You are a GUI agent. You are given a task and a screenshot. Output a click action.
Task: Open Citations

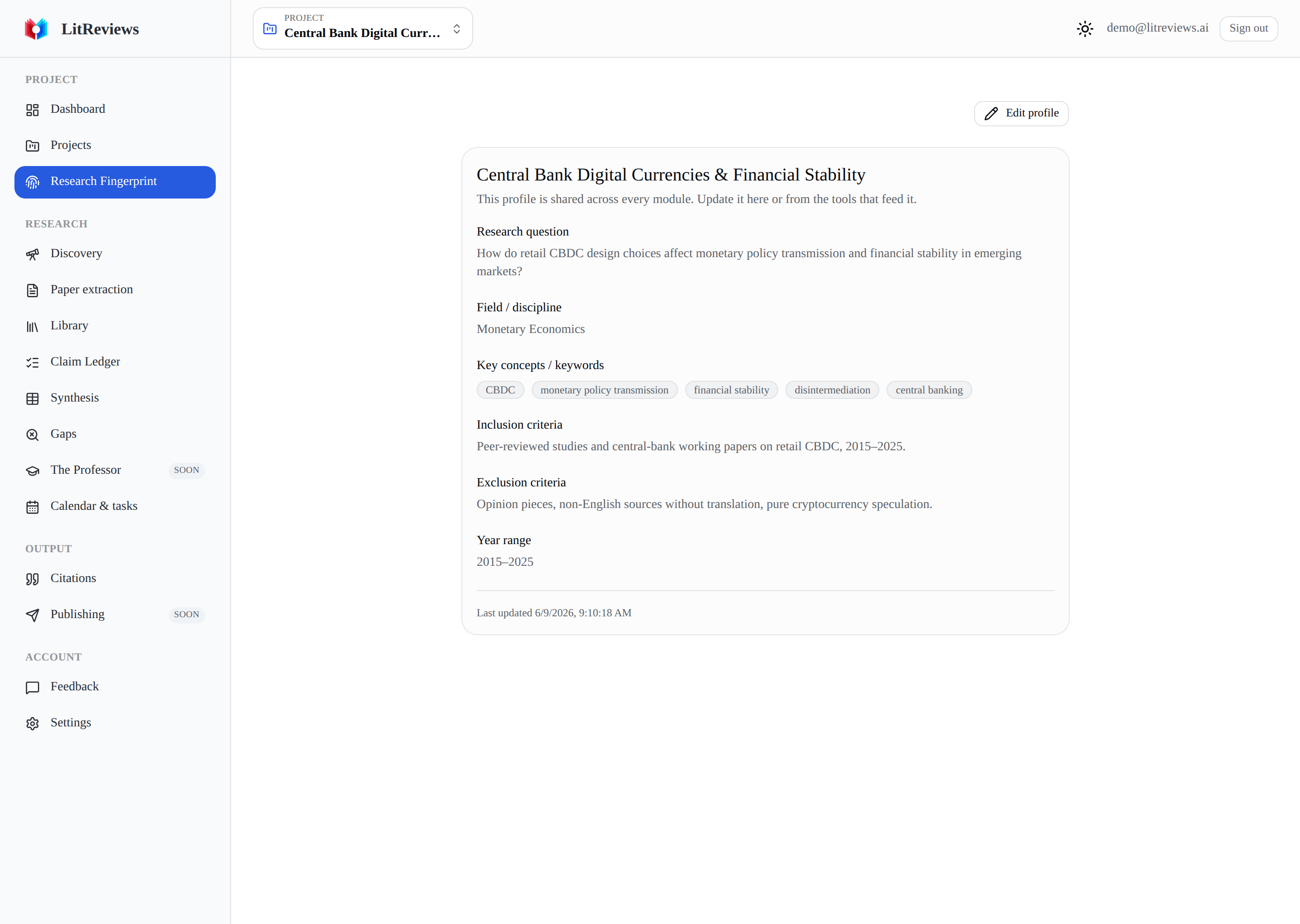click(115, 579)
